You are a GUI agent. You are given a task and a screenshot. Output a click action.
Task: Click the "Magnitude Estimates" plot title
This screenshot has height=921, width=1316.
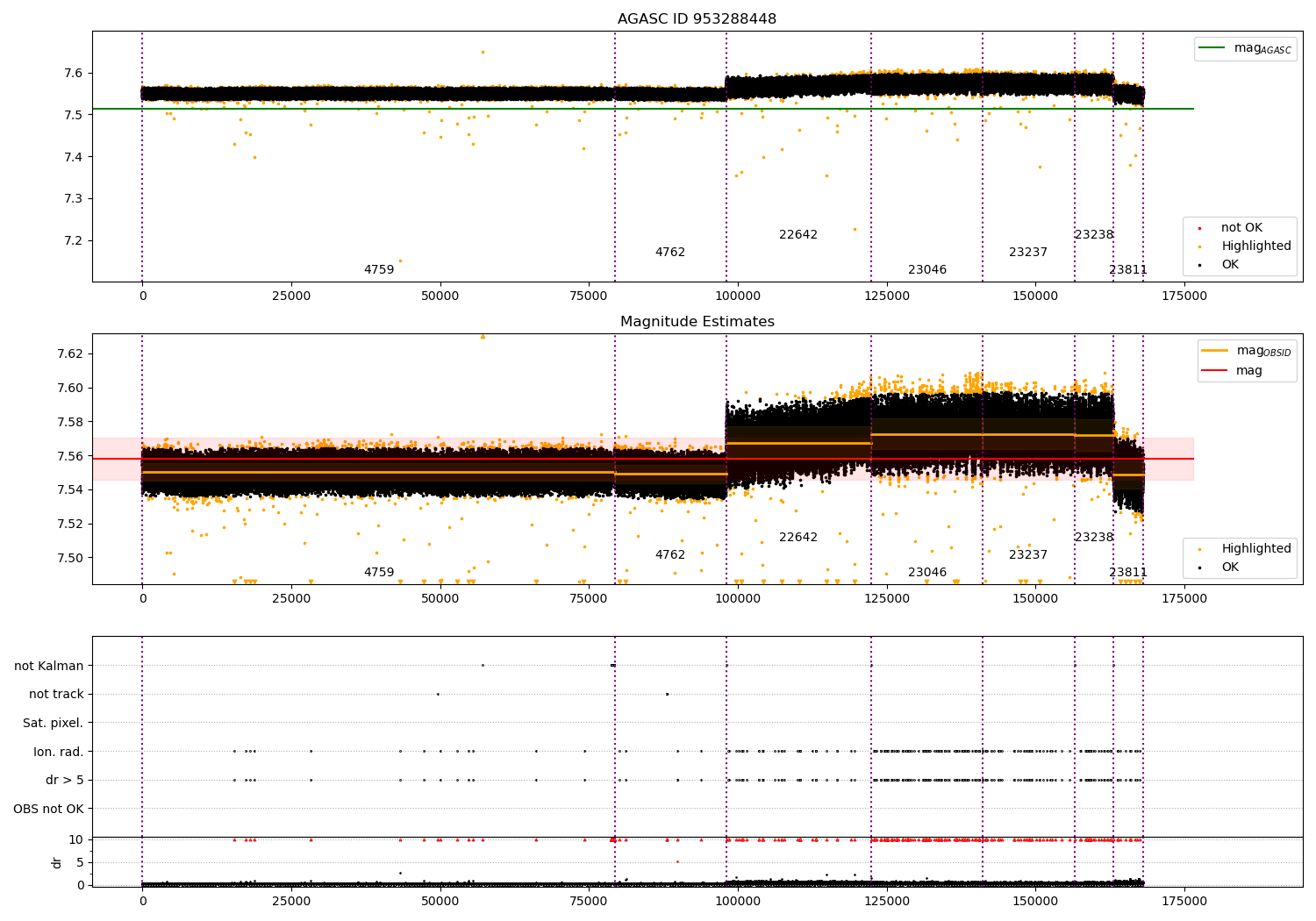click(697, 322)
